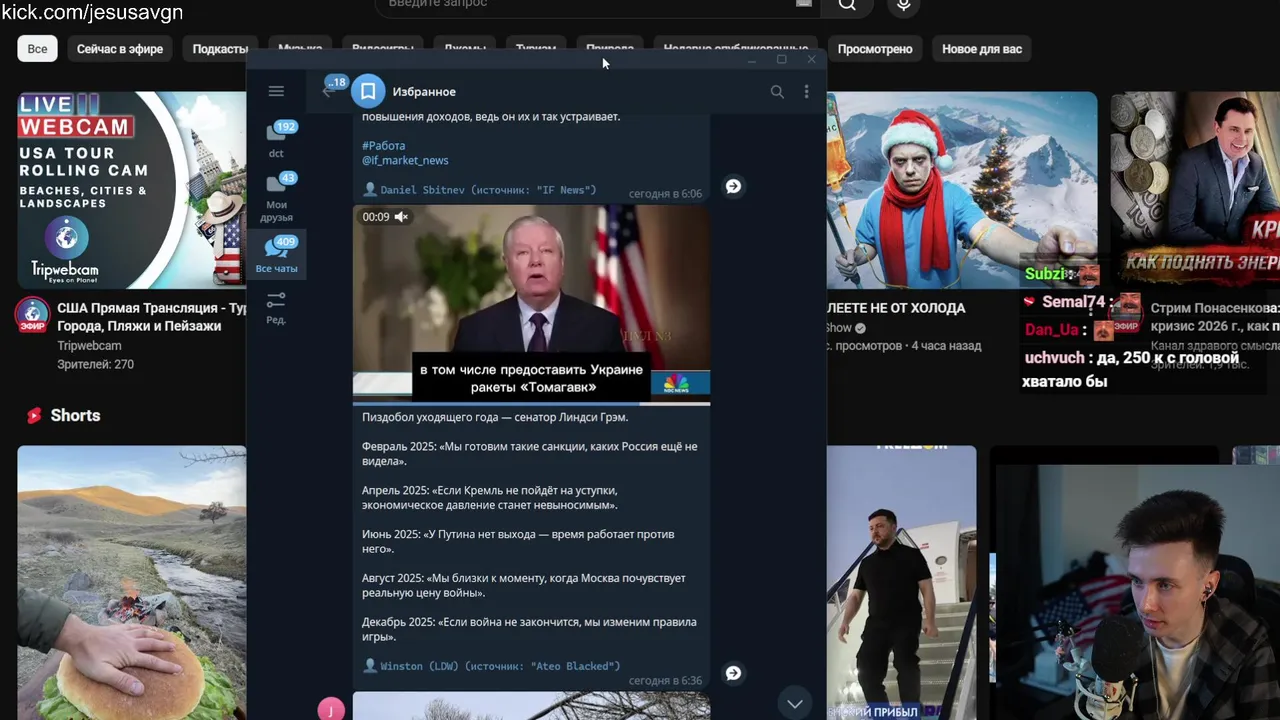This screenshot has height=720, width=1280.
Task: Open the @if_market_news mention link
Action: (405, 160)
